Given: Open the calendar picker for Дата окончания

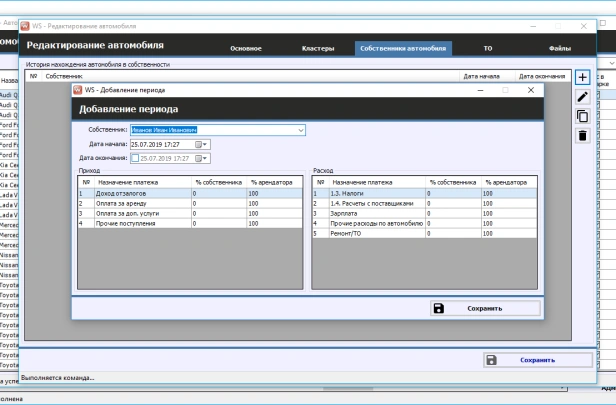Looking at the screenshot, I should pyautogui.click(x=201, y=157).
